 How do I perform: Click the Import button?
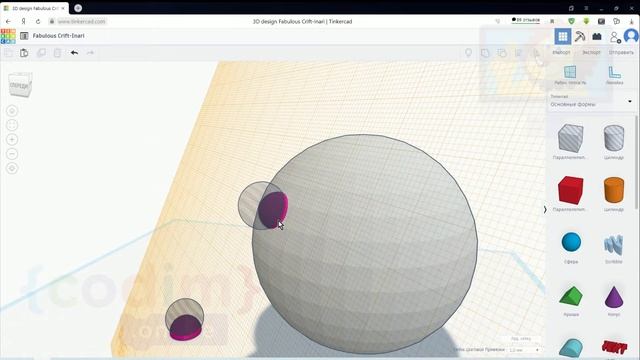(561, 53)
